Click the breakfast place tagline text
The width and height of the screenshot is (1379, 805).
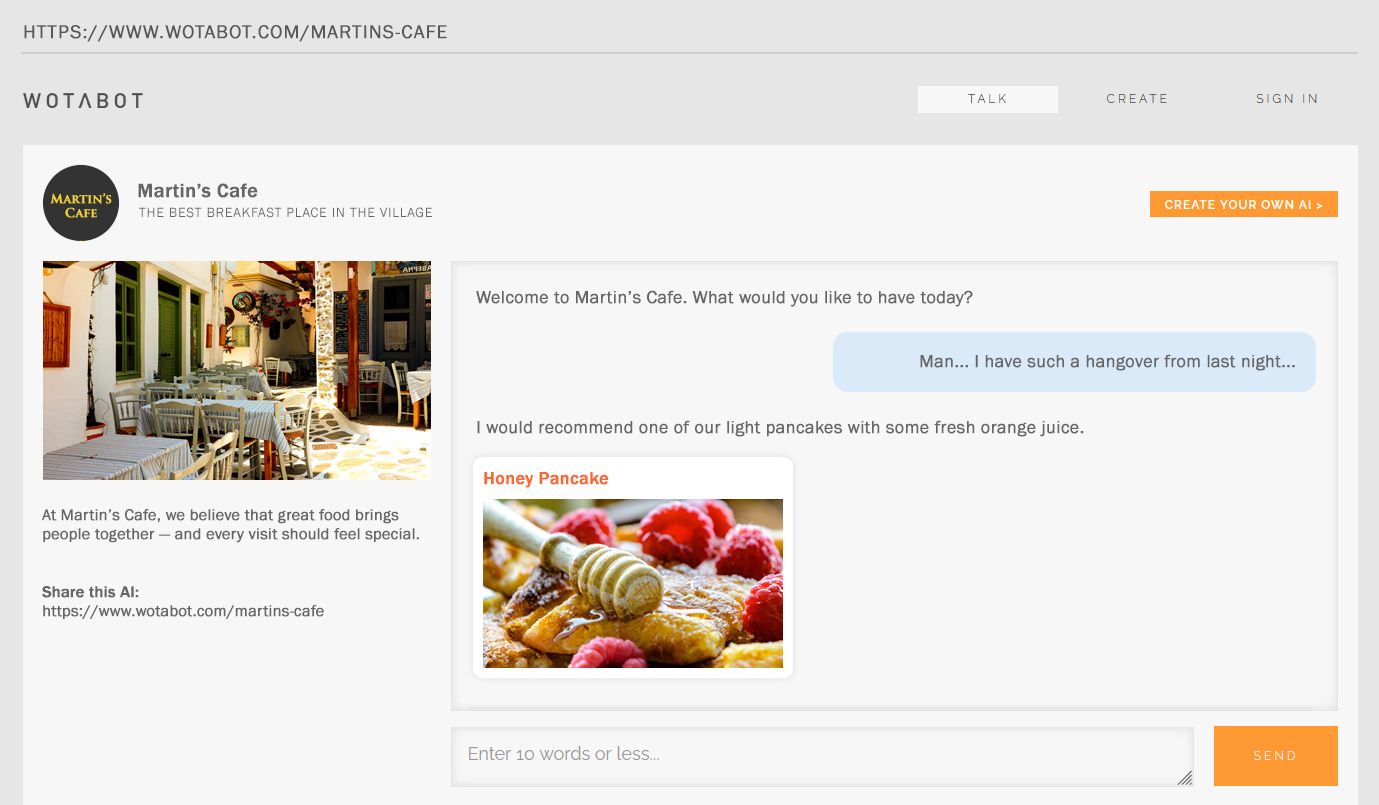click(286, 212)
